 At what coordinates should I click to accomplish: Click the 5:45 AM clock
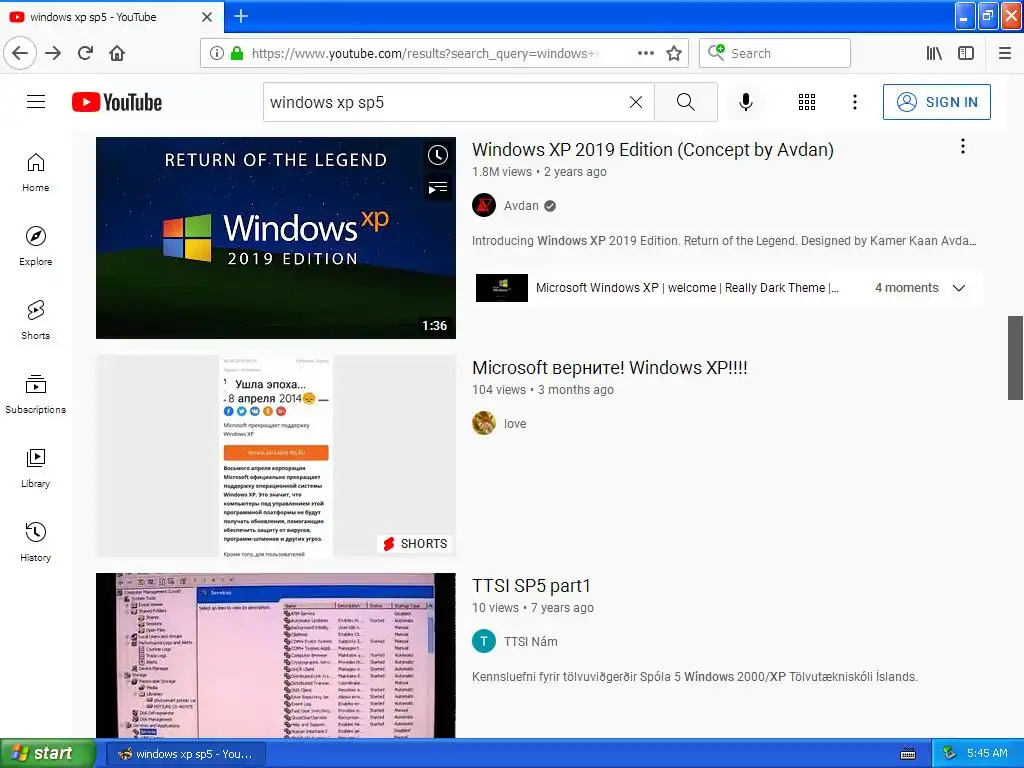click(987, 754)
